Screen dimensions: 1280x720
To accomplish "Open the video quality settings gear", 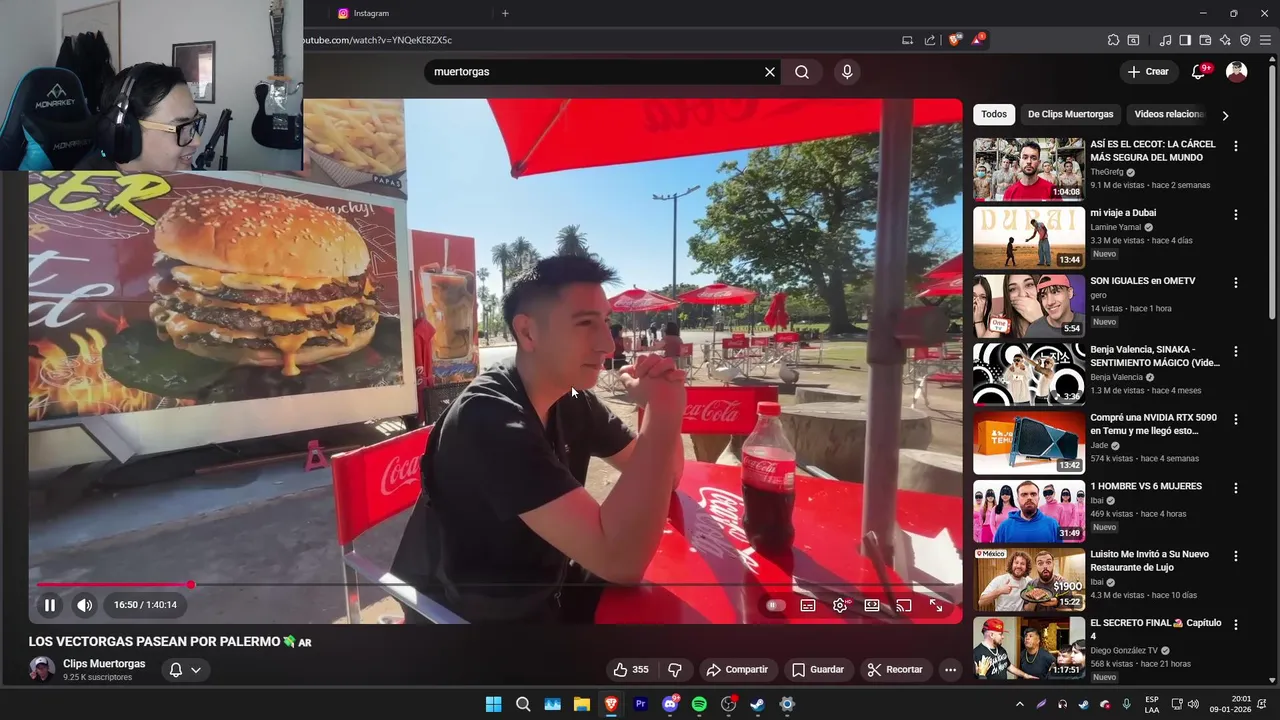I will click(840, 605).
